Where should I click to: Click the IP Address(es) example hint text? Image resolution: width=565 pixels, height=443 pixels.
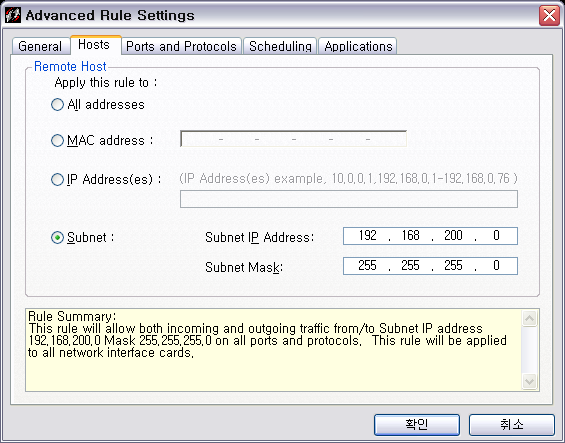(348, 178)
